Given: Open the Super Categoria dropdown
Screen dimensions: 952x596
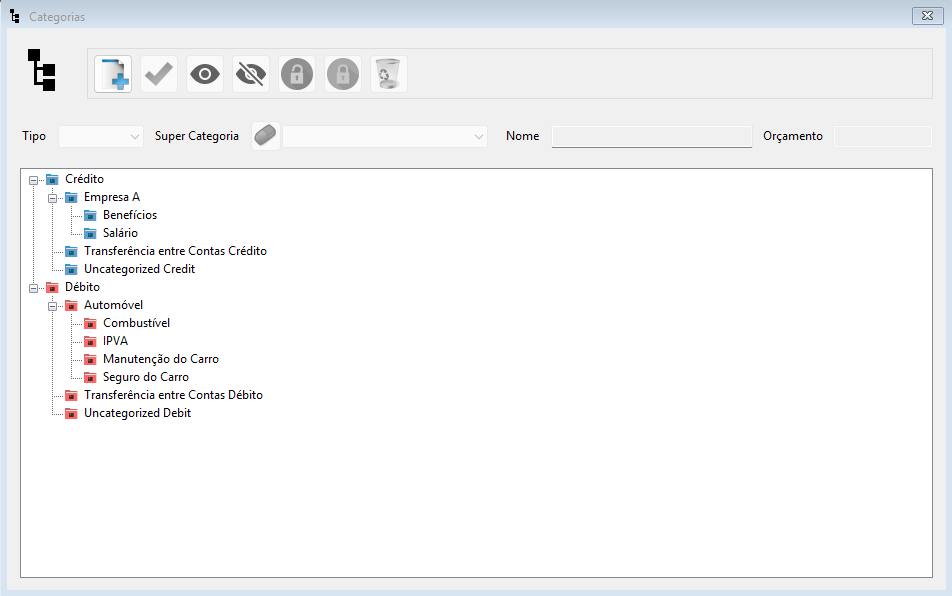Looking at the screenshot, I should [x=385, y=136].
